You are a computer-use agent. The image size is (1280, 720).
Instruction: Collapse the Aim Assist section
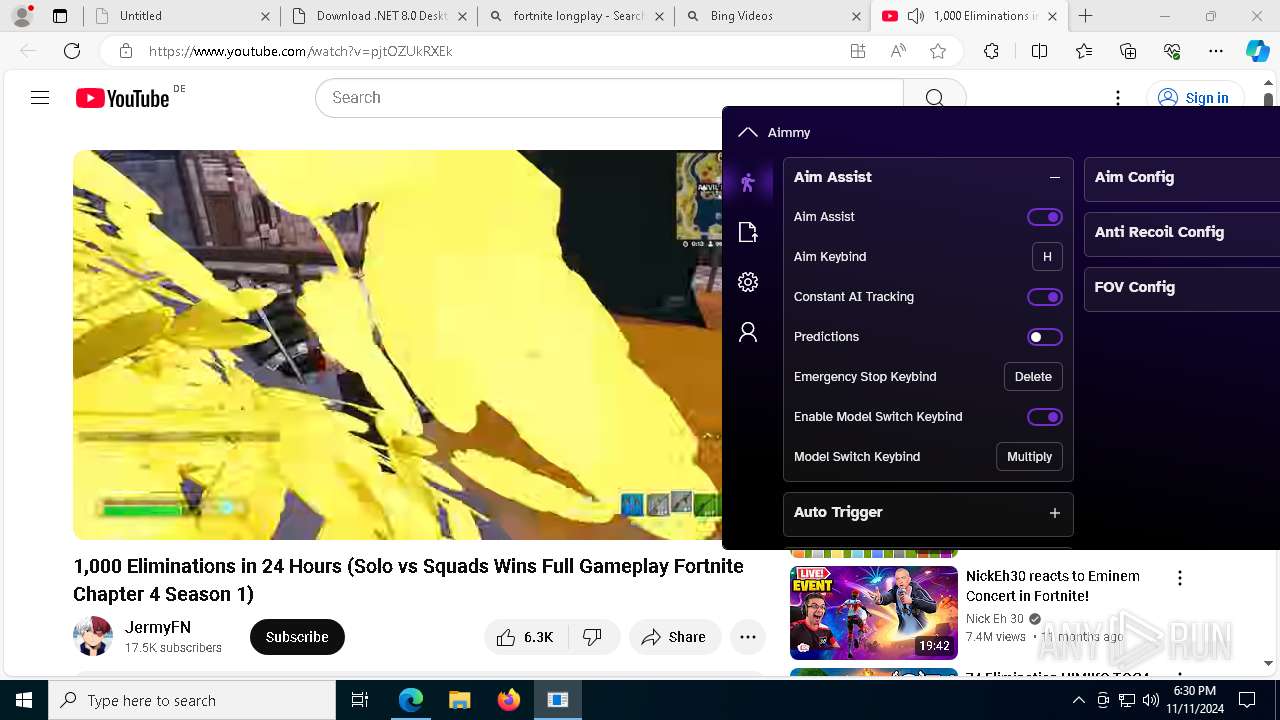[x=1054, y=177]
